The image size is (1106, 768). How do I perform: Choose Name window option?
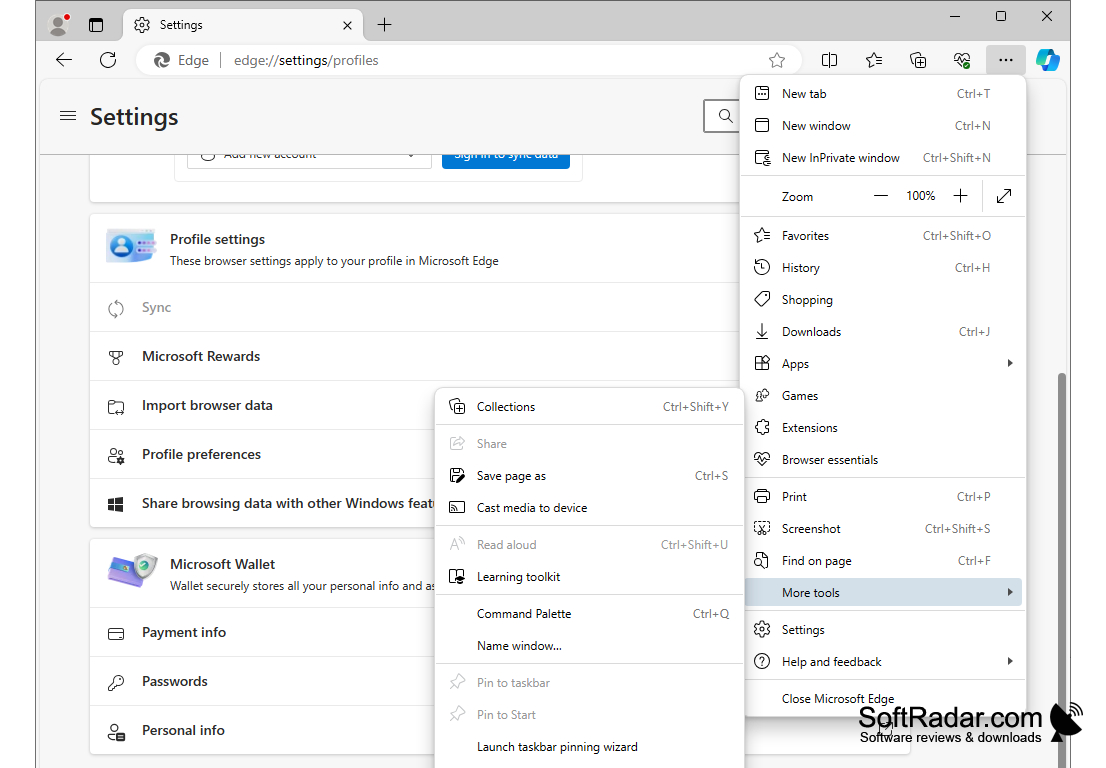(589, 646)
